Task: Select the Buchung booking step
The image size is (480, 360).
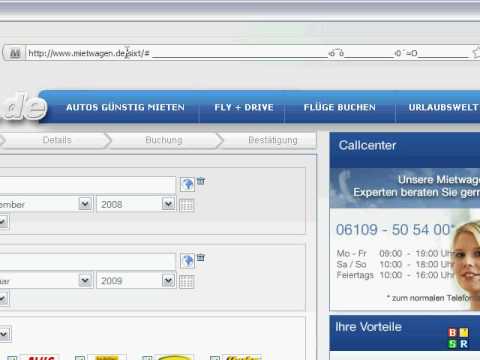Action: click(164, 140)
